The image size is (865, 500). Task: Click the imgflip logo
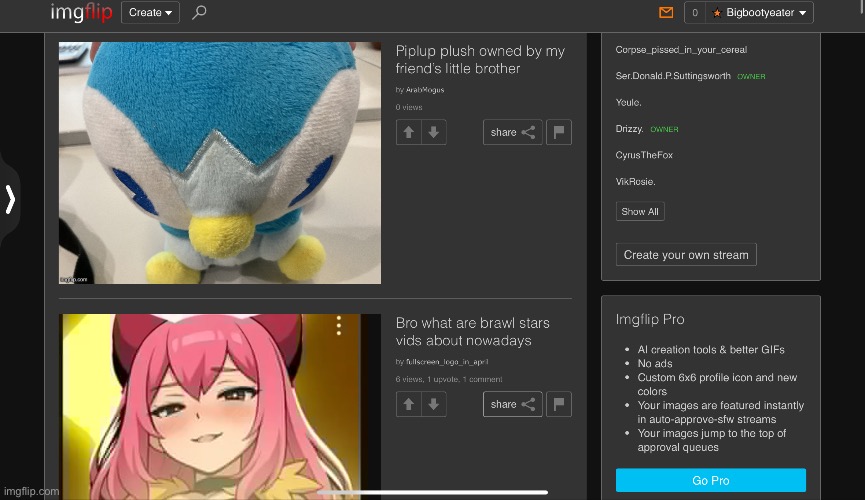pyautogui.click(x=81, y=12)
